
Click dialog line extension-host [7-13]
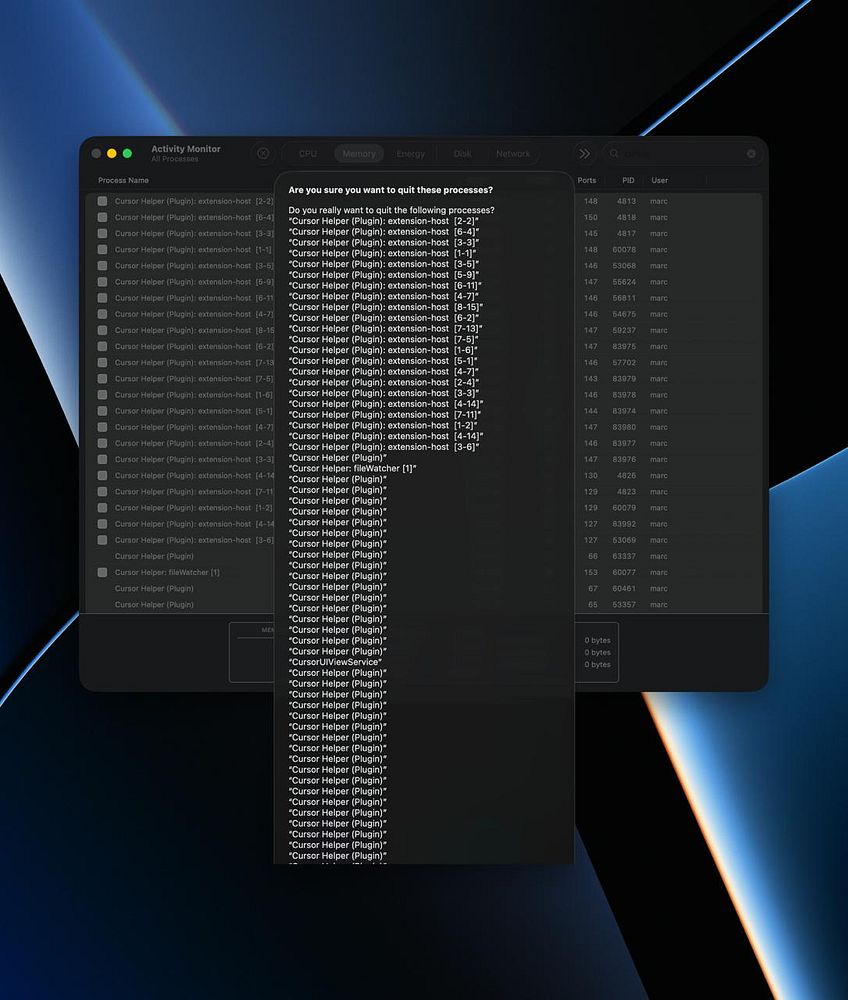(385, 328)
